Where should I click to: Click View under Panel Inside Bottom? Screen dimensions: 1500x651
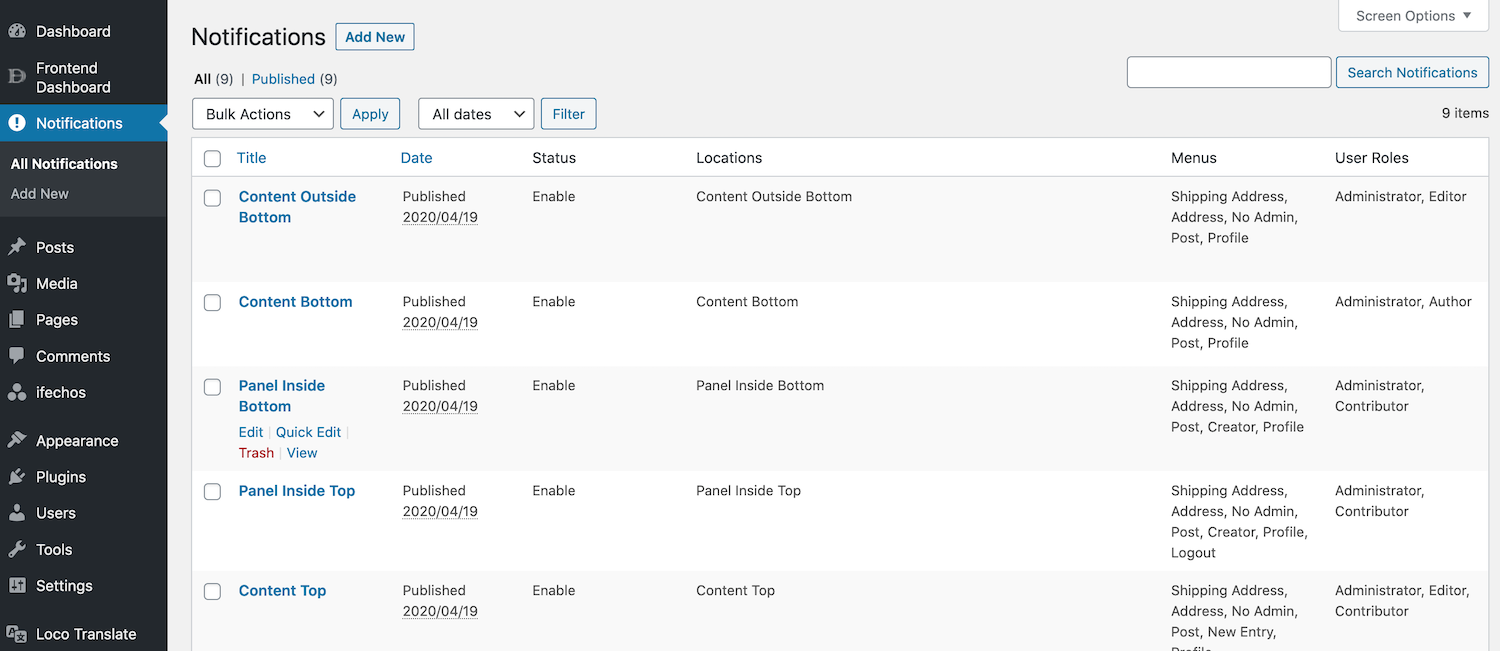pos(302,453)
